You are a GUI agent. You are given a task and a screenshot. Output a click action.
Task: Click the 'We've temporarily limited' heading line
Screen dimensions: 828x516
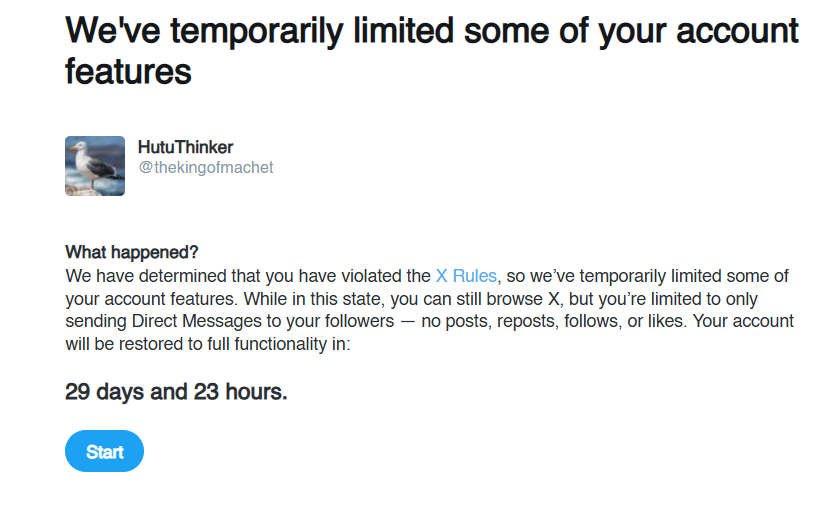coord(431,31)
